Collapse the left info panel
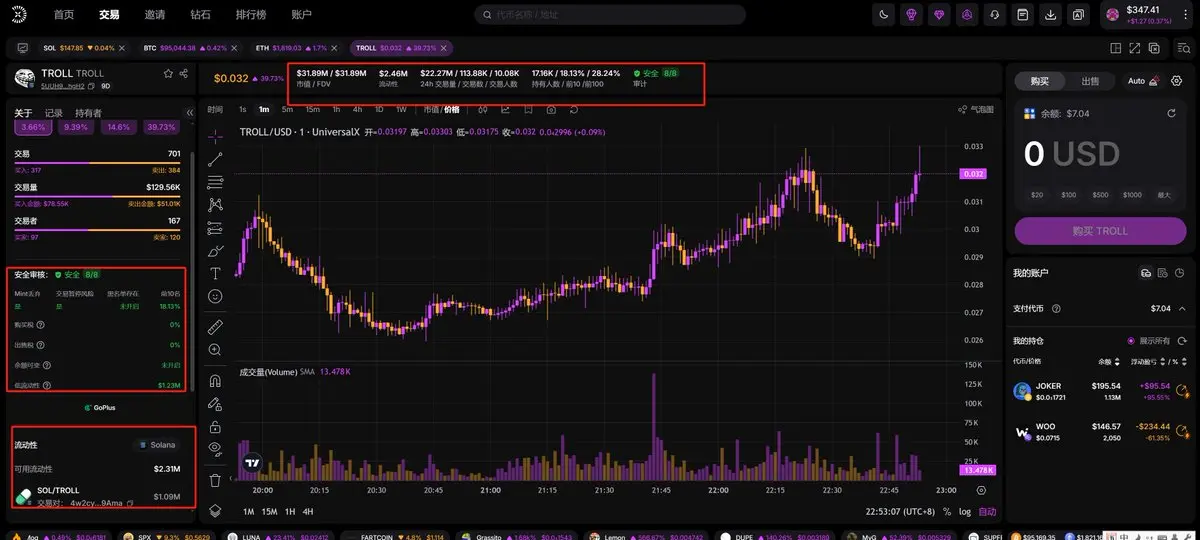The width and height of the screenshot is (1200, 540). tap(190, 113)
